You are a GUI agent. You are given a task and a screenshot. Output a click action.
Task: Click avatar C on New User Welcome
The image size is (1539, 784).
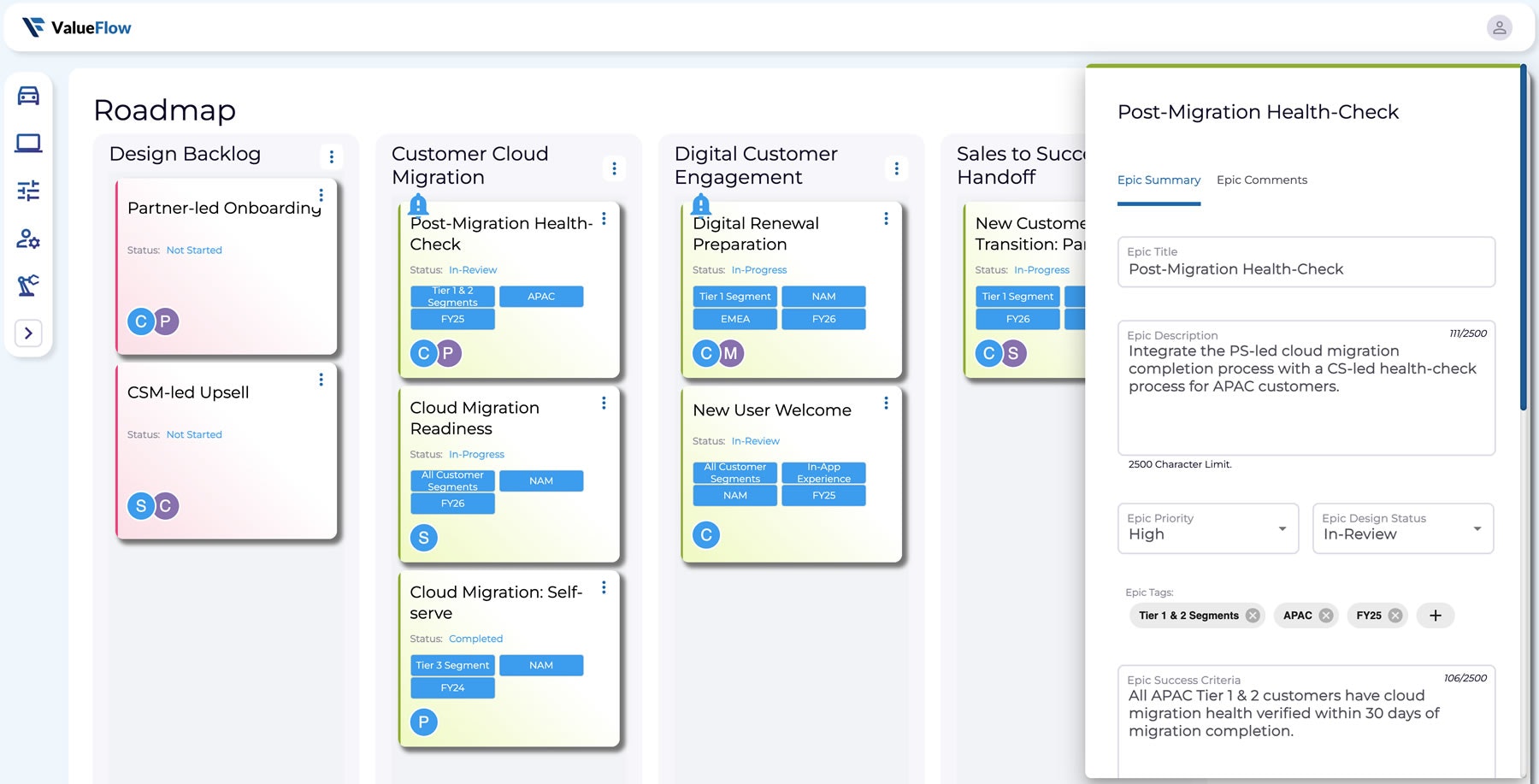click(x=706, y=535)
